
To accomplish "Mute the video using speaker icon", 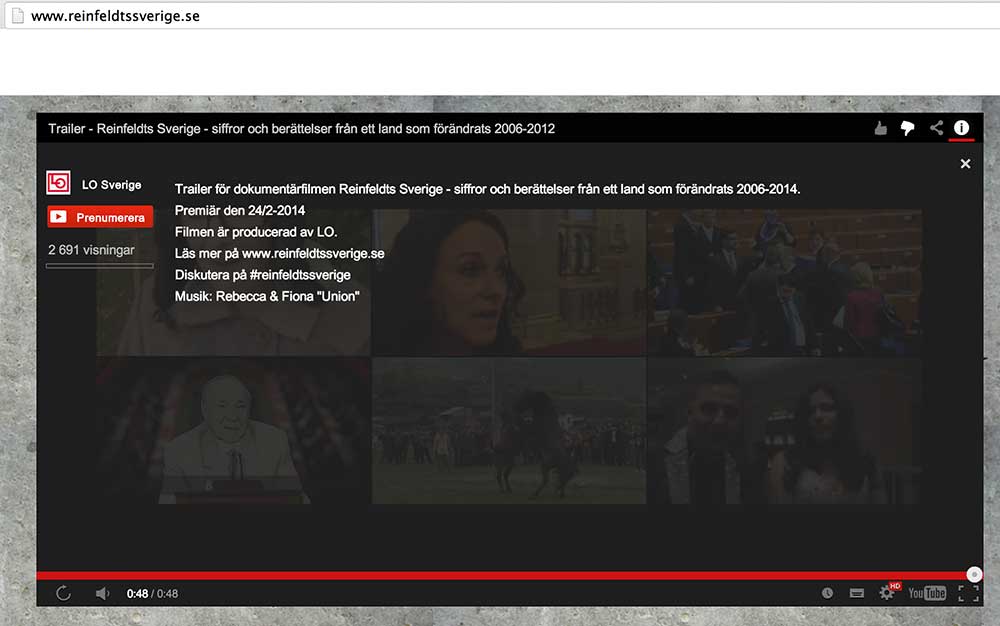I will tap(102, 593).
